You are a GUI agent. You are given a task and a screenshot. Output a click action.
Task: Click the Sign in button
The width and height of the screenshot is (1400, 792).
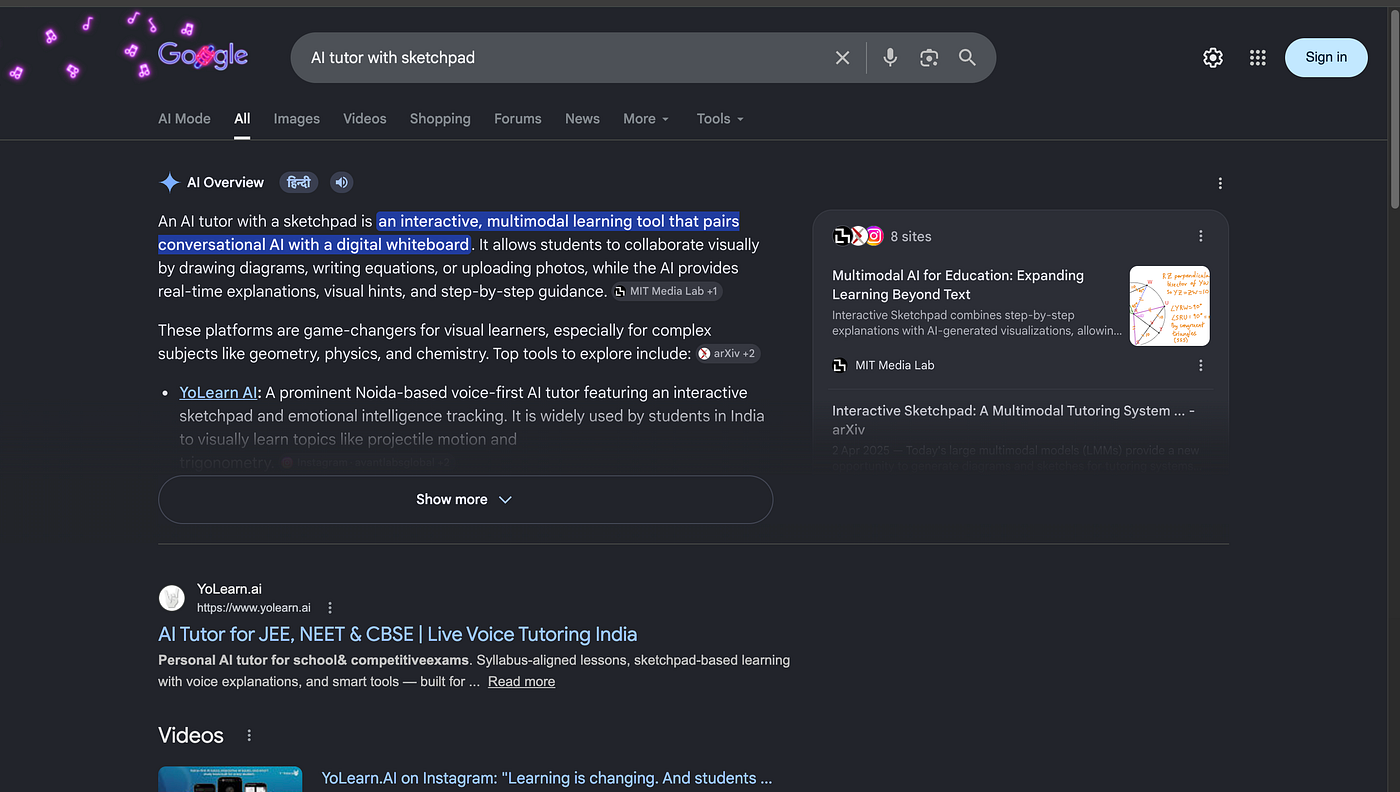1326,57
